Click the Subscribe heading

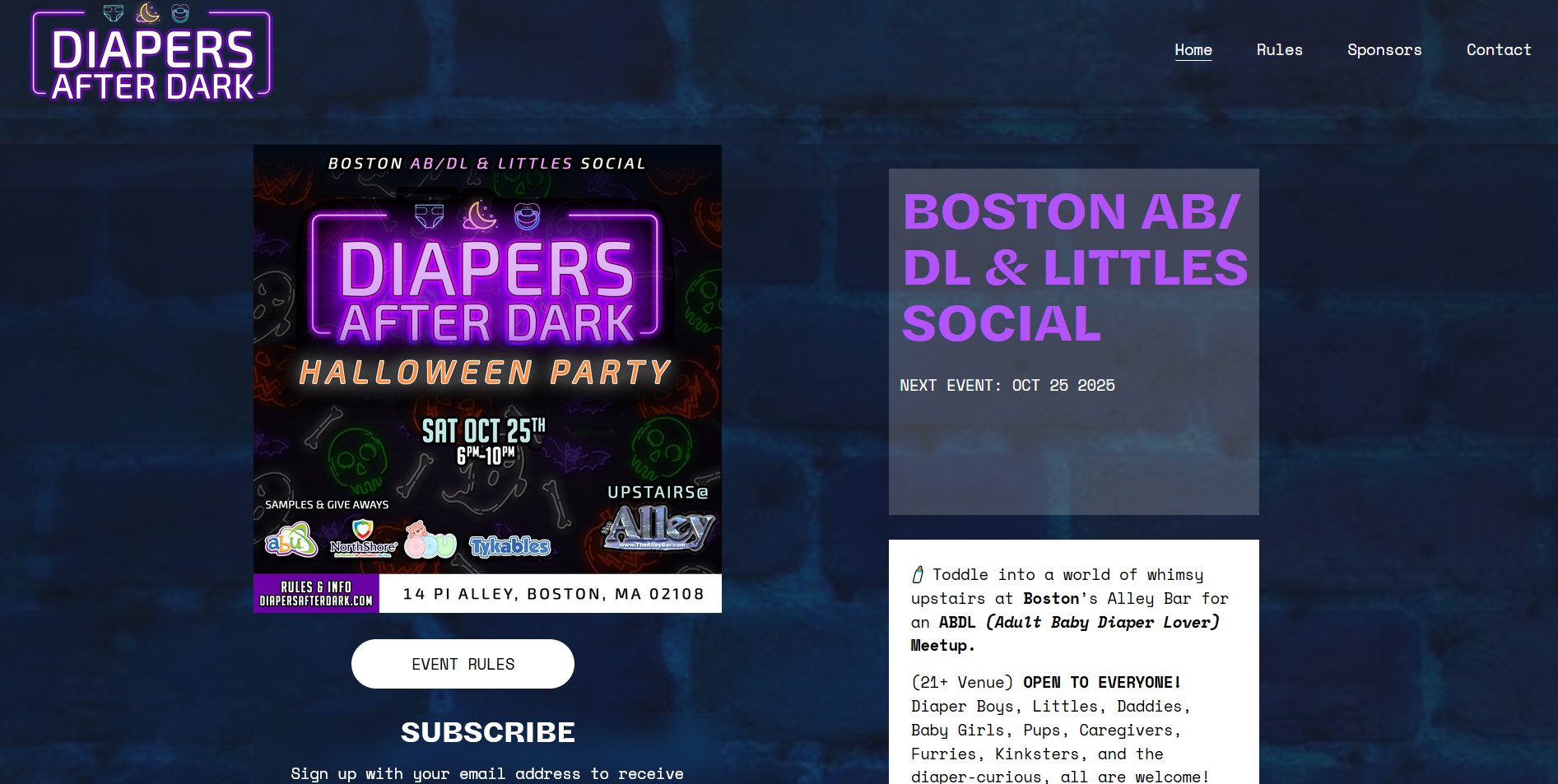(487, 732)
